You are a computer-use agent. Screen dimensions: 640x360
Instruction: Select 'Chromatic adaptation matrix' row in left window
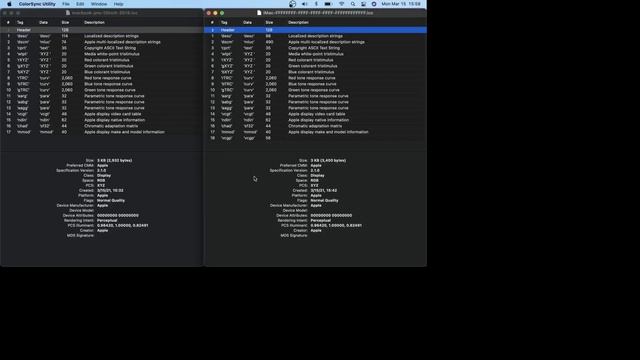101,126
